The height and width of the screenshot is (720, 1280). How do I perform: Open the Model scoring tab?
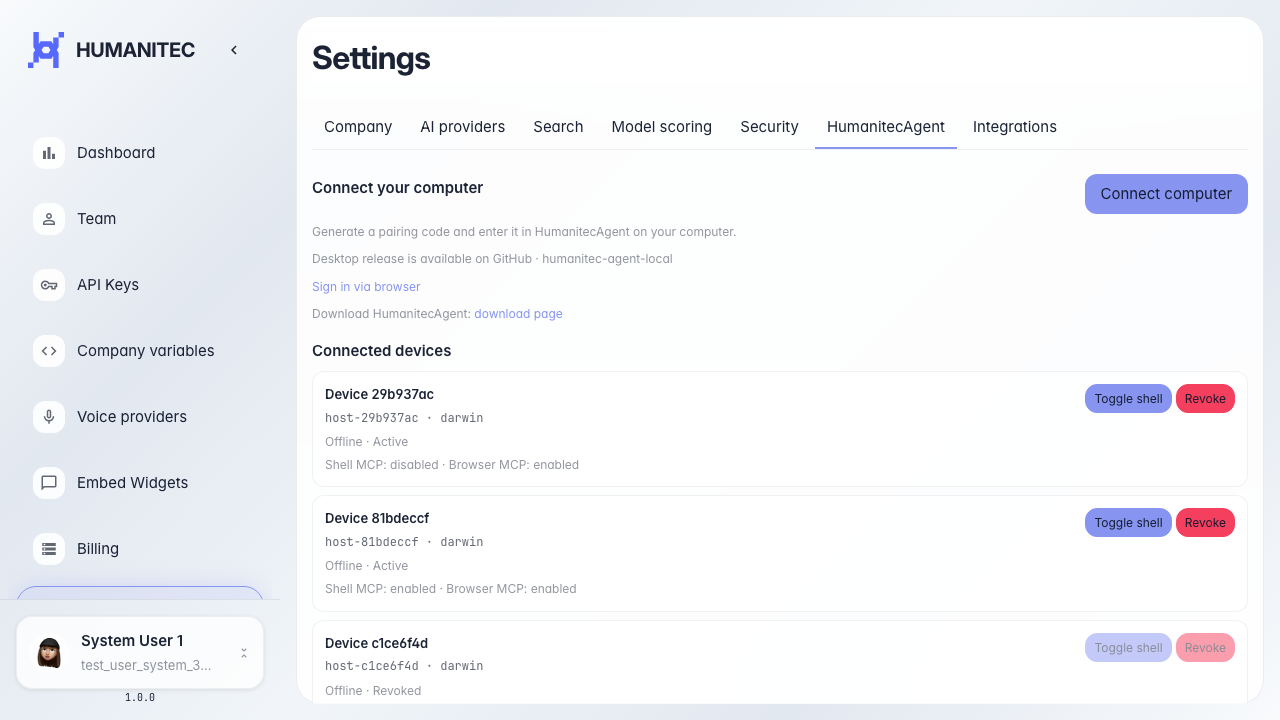[x=662, y=127]
